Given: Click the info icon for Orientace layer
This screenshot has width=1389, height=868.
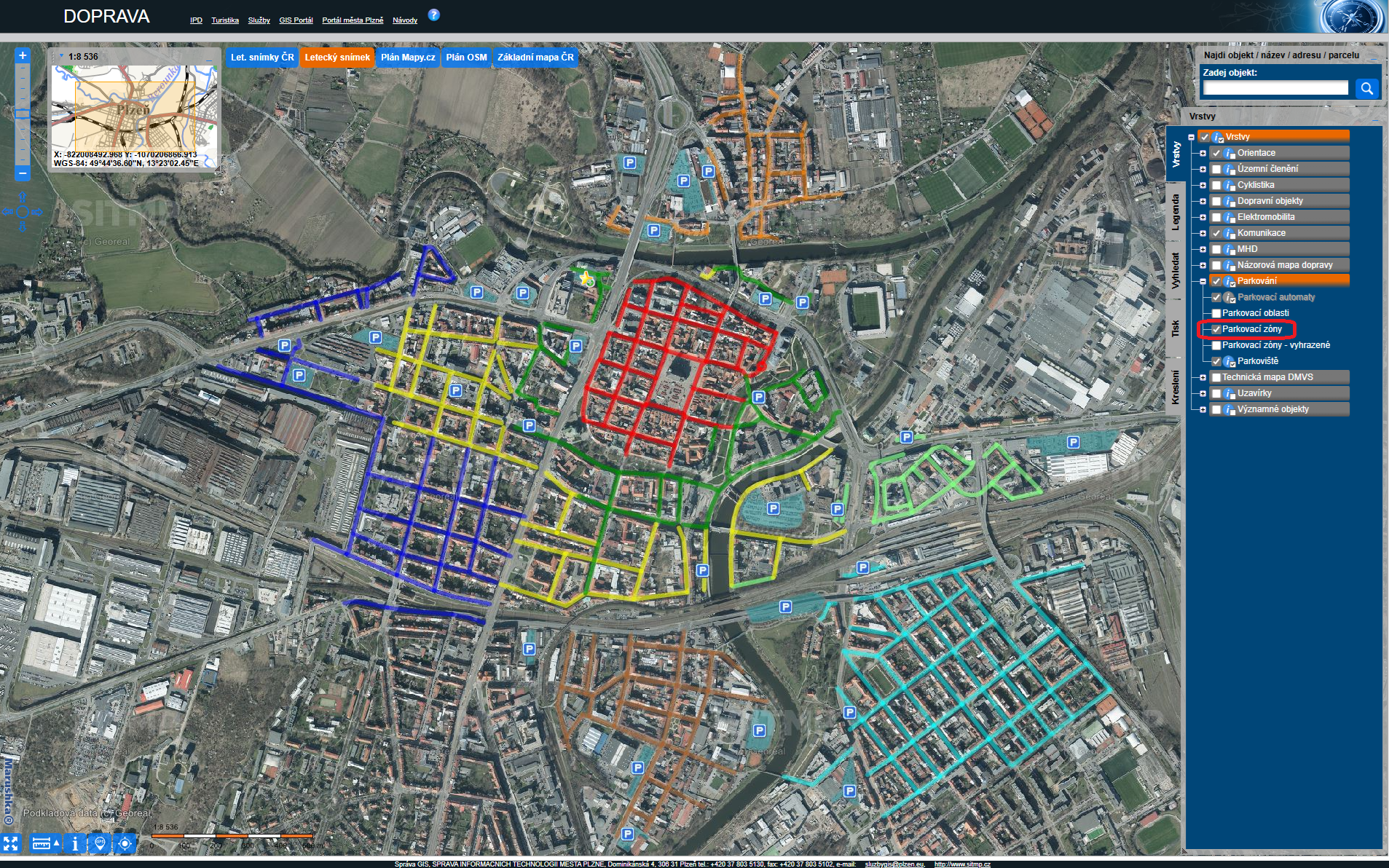Looking at the screenshot, I should point(1229,153).
